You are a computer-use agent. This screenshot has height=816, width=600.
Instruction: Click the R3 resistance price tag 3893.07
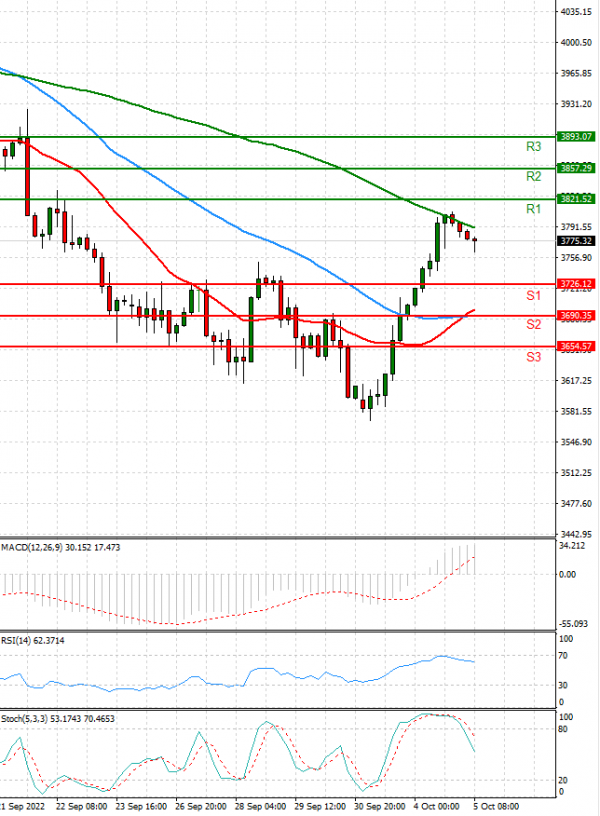[x=575, y=137]
